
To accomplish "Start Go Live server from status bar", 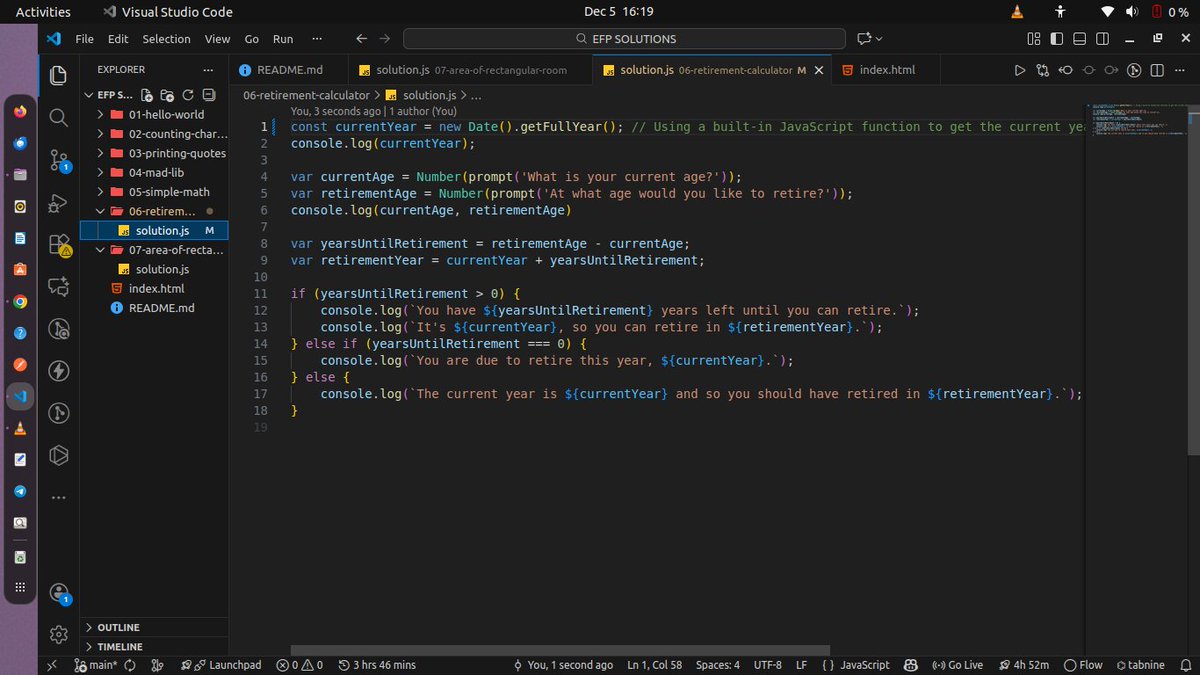I will click(956, 664).
